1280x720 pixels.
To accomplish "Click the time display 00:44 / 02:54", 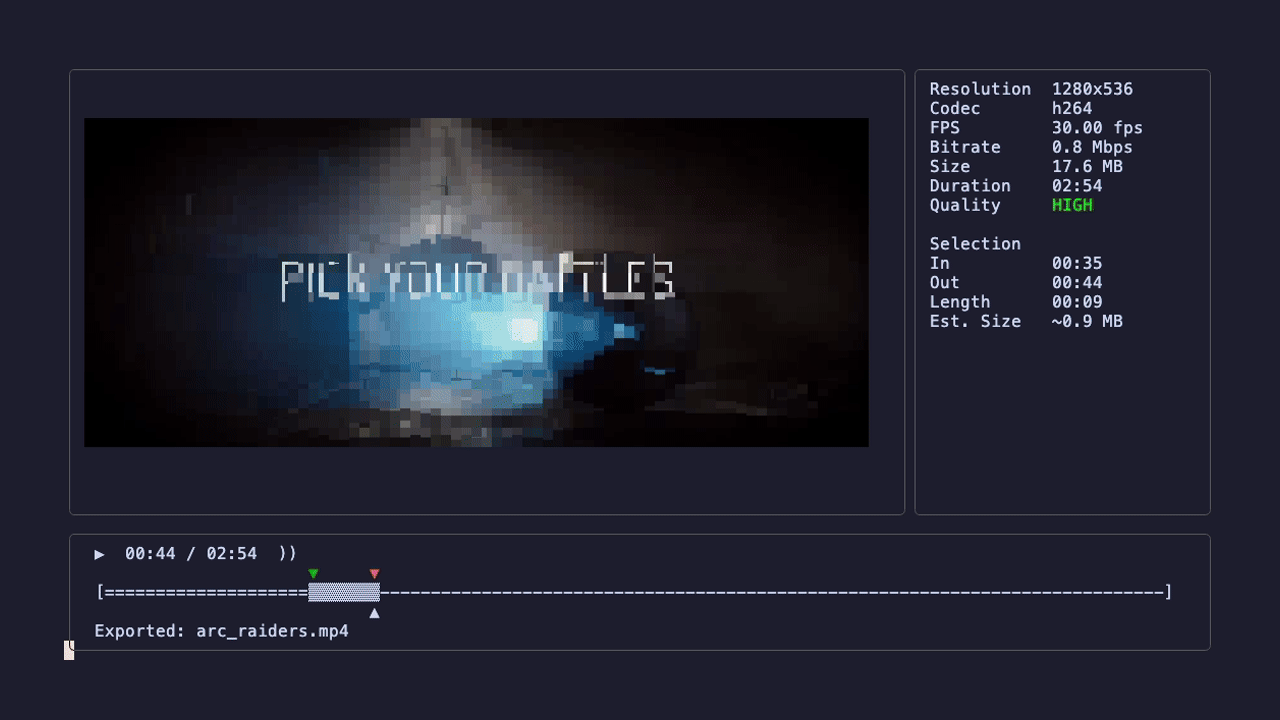I will tap(192, 553).
